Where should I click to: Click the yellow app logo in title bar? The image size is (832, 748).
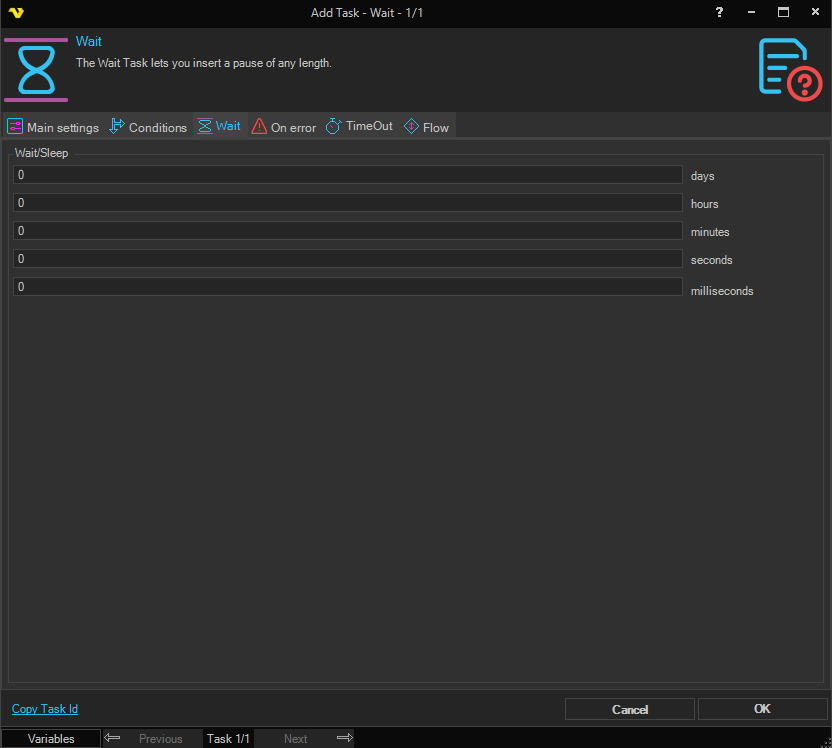point(17,13)
